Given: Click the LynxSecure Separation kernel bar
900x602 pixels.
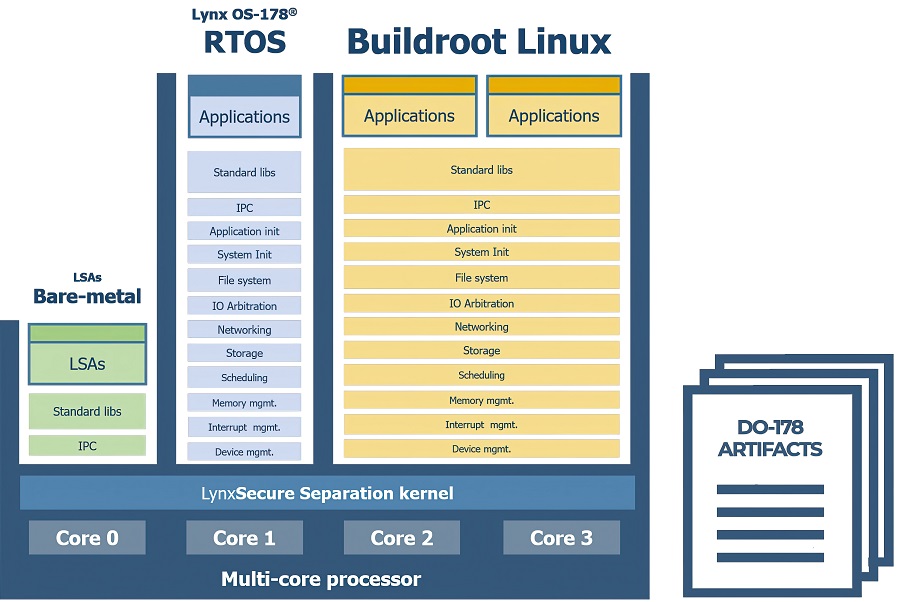Looking at the screenshot, I should coord(328,493).
